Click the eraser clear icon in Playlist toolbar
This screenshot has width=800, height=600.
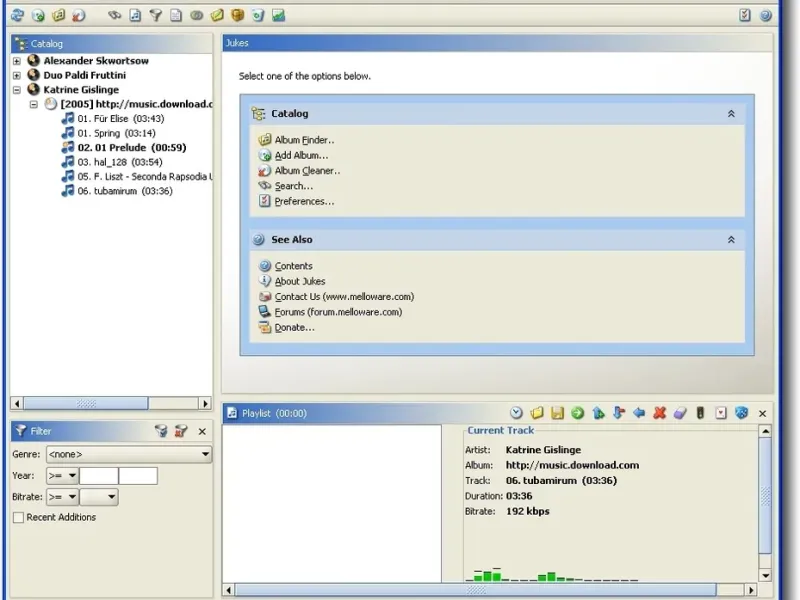680,413
